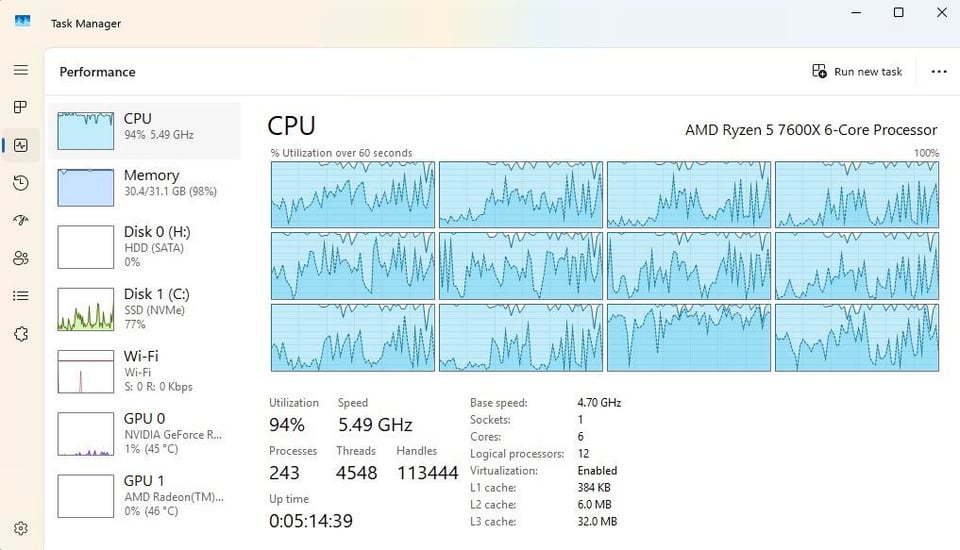Open the Details page icon
This screenshot has width=960, height=550.
tap(21, 296)
